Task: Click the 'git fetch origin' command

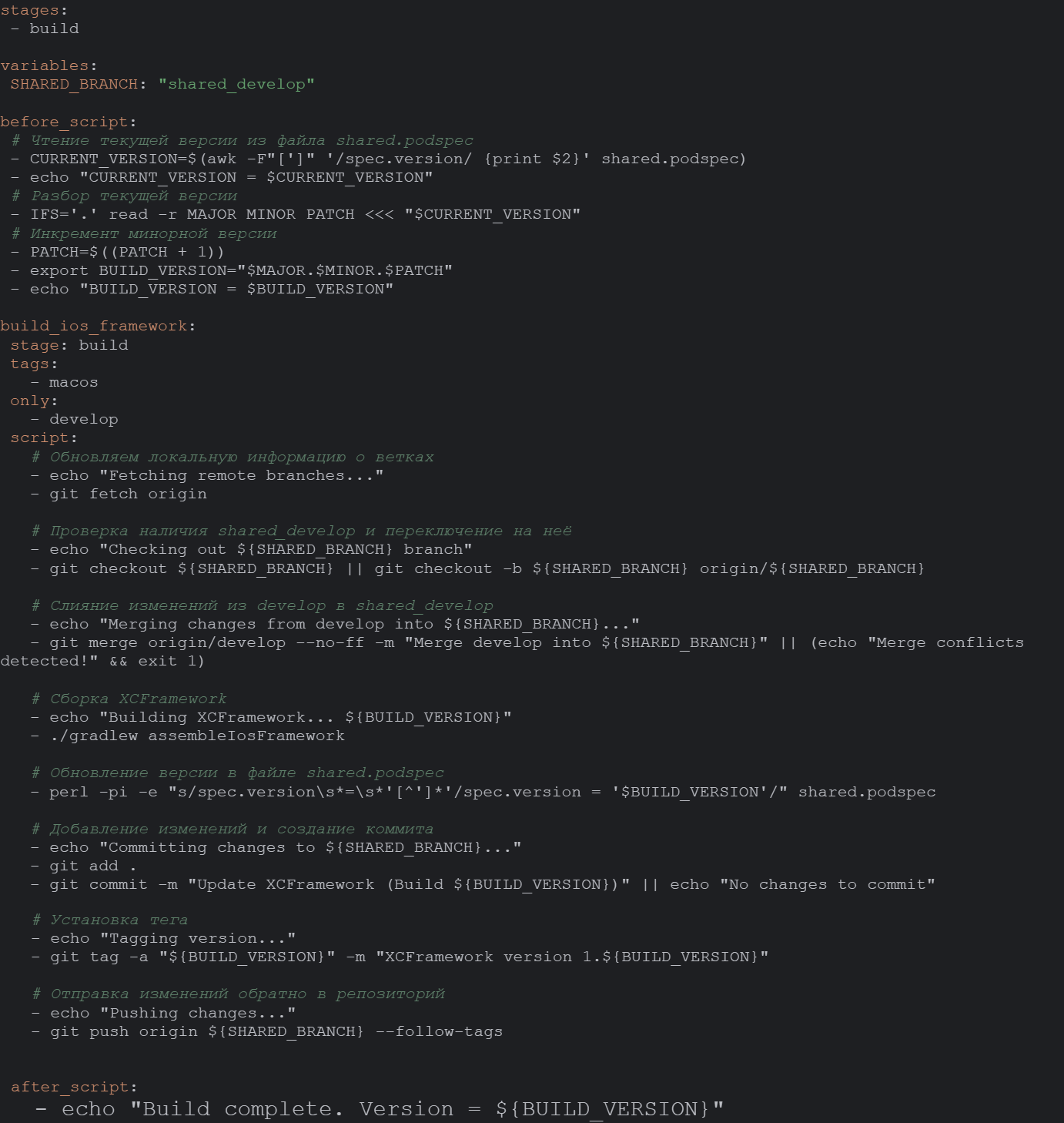Action: pos(128,494)
